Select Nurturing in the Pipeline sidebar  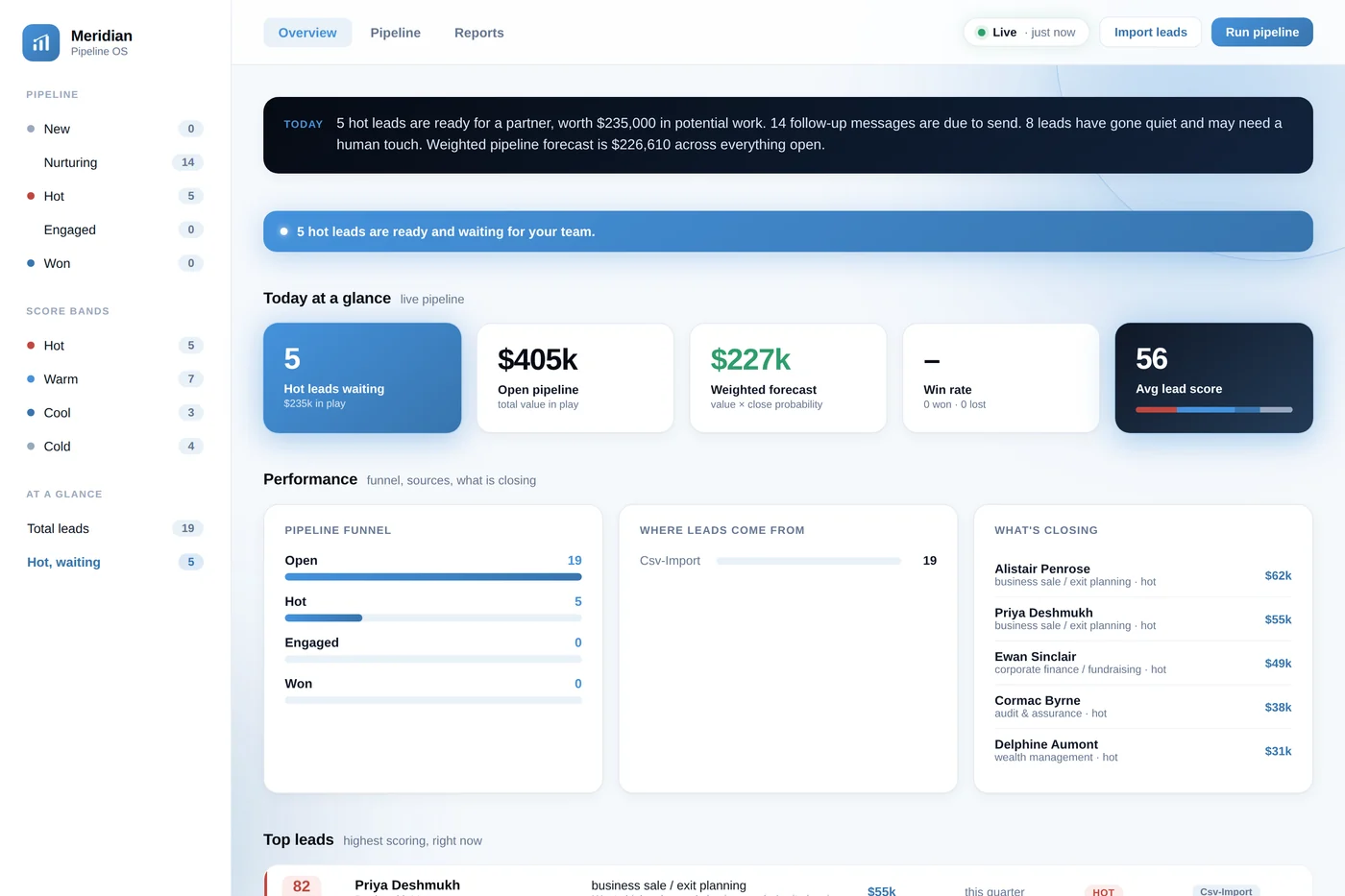[115, 162]
